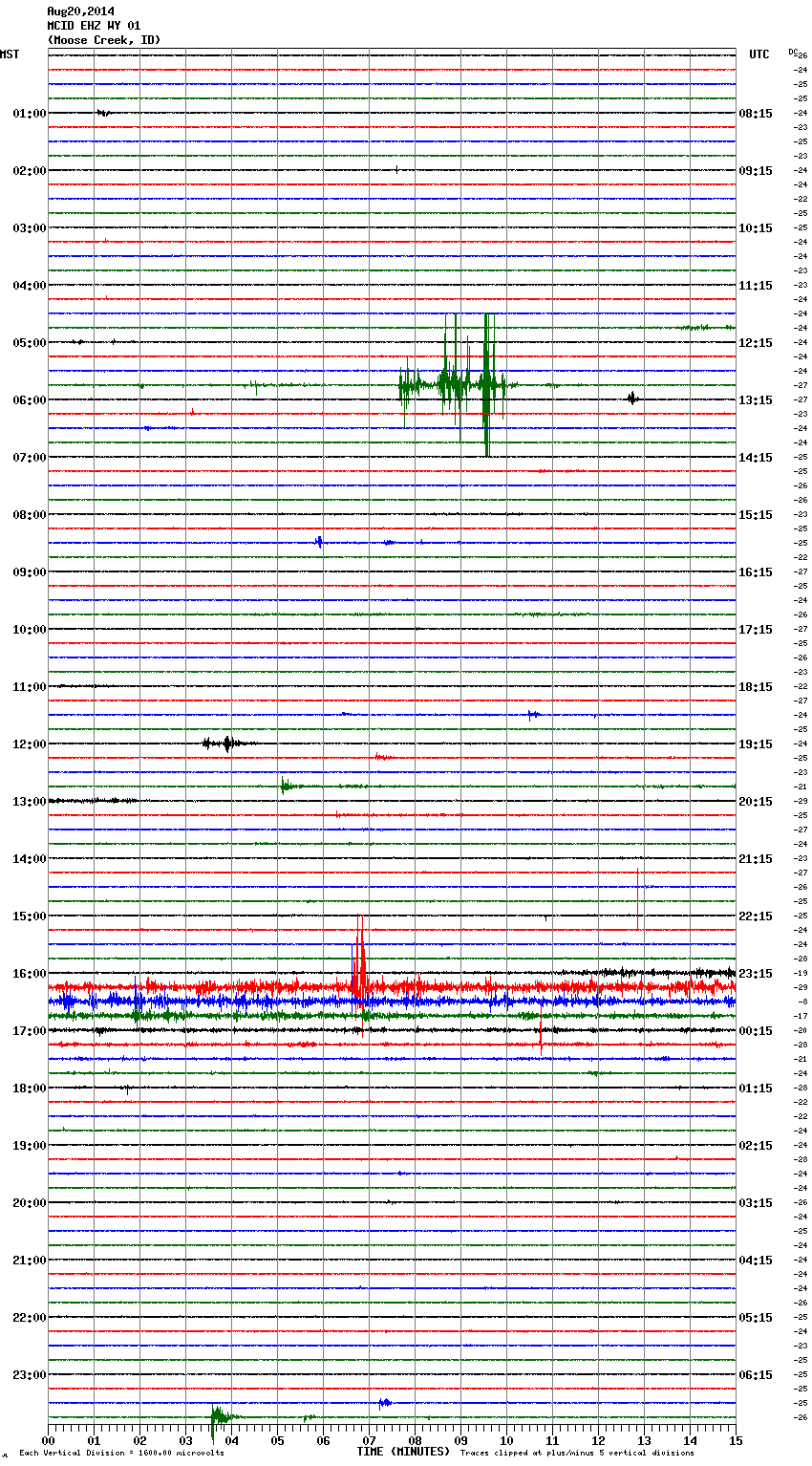The height and width of the screenshot is (1466, 812).
Task: Select the 05 minute tick label
Action: pyautogui.click(x=277, y=1441)
